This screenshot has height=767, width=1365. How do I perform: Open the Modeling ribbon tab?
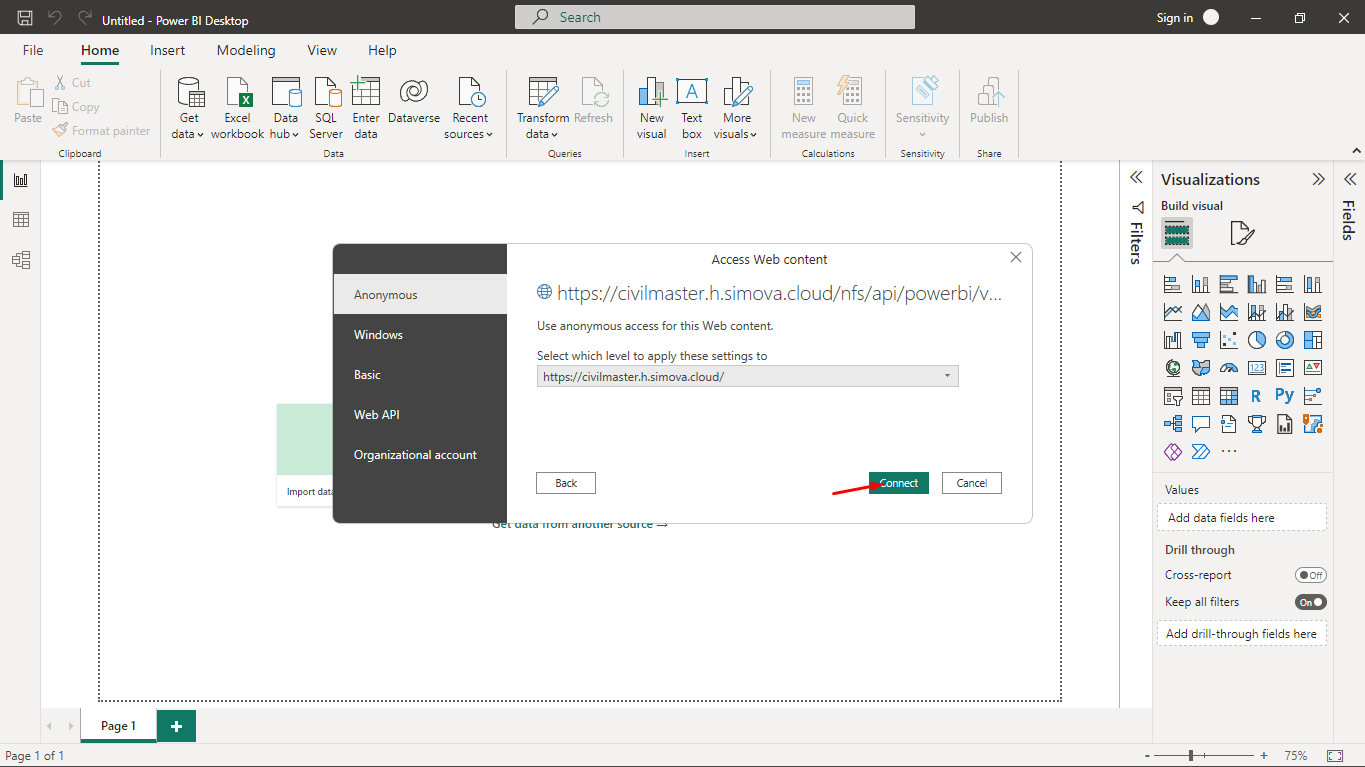[x=246, y=50]
